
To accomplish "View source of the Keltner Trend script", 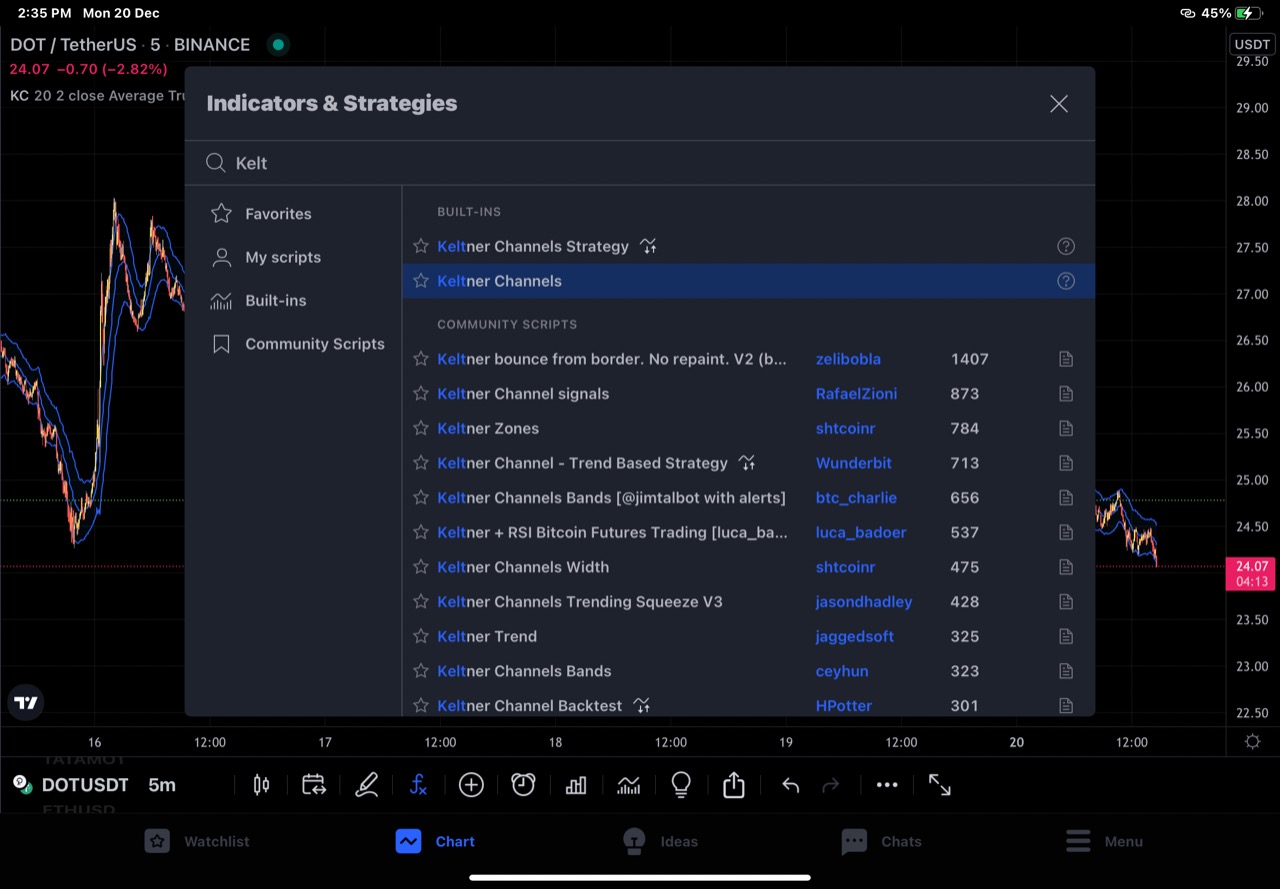I will click(x=1066, y=636).
